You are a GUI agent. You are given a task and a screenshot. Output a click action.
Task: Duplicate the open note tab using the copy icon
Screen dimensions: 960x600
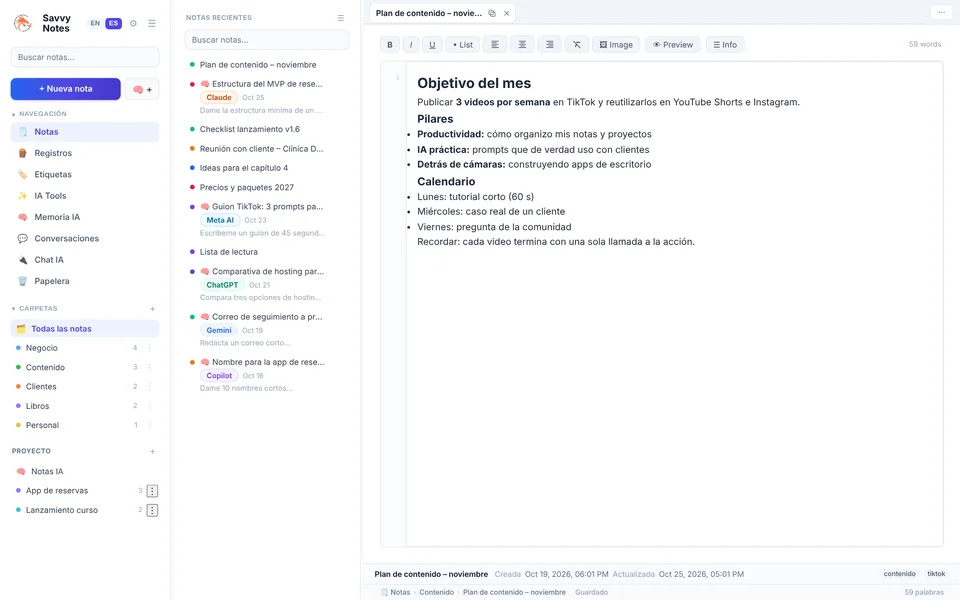point(492,13)
